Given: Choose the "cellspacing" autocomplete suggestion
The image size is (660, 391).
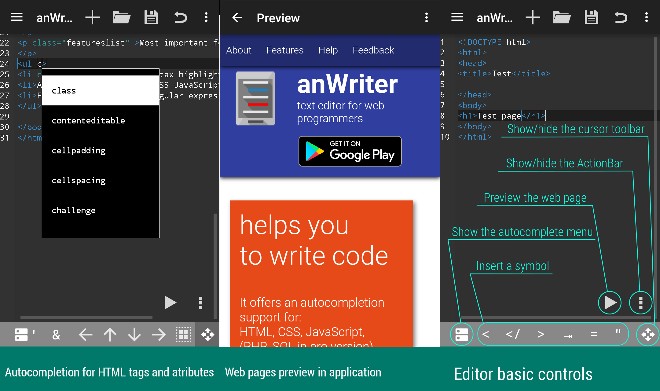Looking at the screenshot, I should pos(101,180).
